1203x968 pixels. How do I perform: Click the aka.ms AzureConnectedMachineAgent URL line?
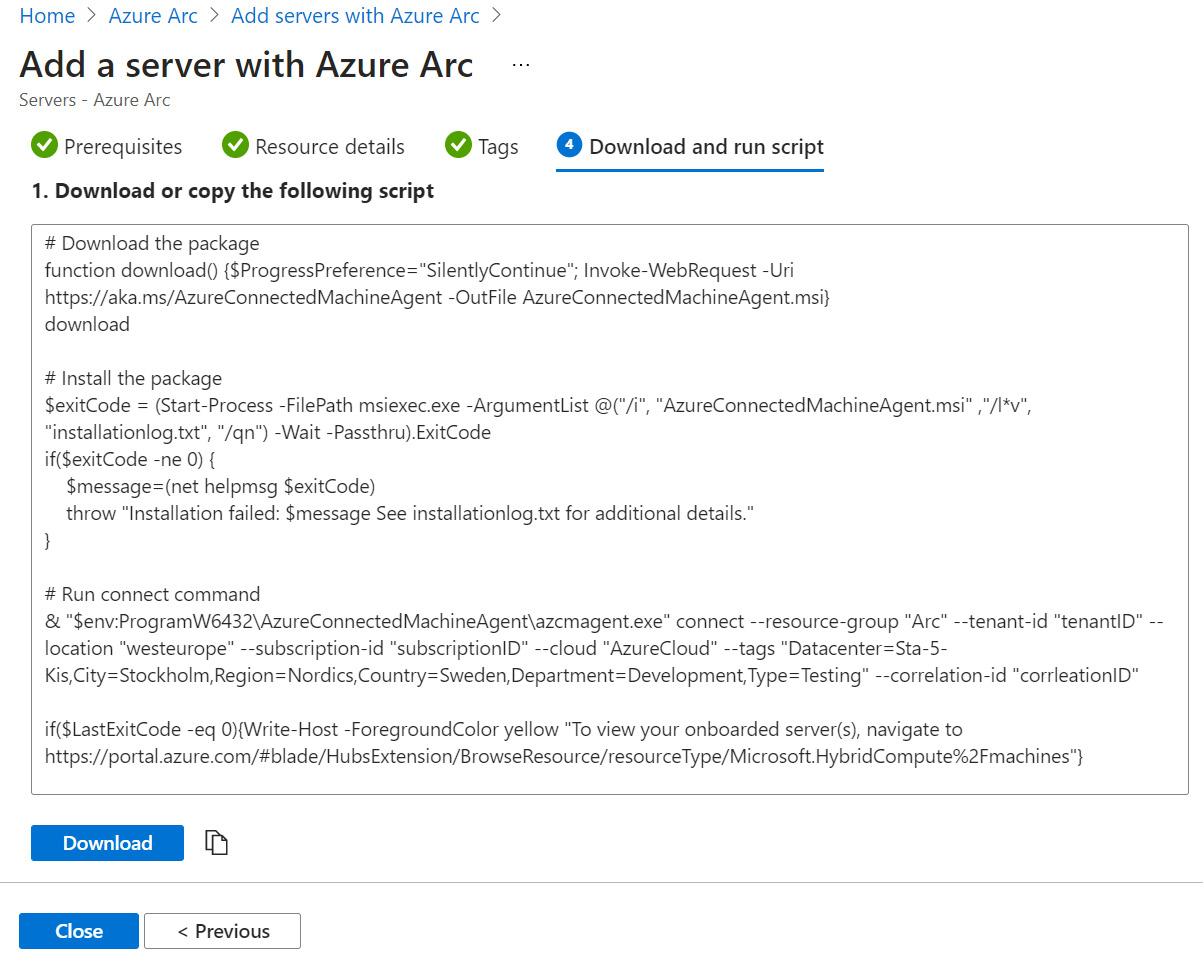[x=438, y=297]
